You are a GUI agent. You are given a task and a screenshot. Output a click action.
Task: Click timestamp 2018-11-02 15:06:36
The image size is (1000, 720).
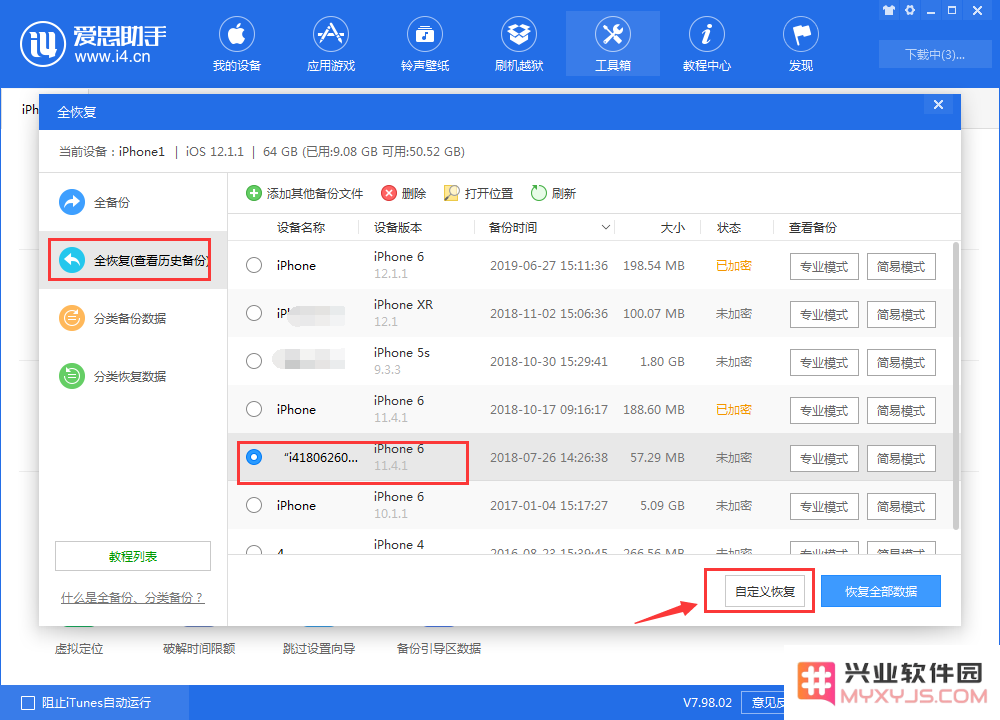point(548,314)
